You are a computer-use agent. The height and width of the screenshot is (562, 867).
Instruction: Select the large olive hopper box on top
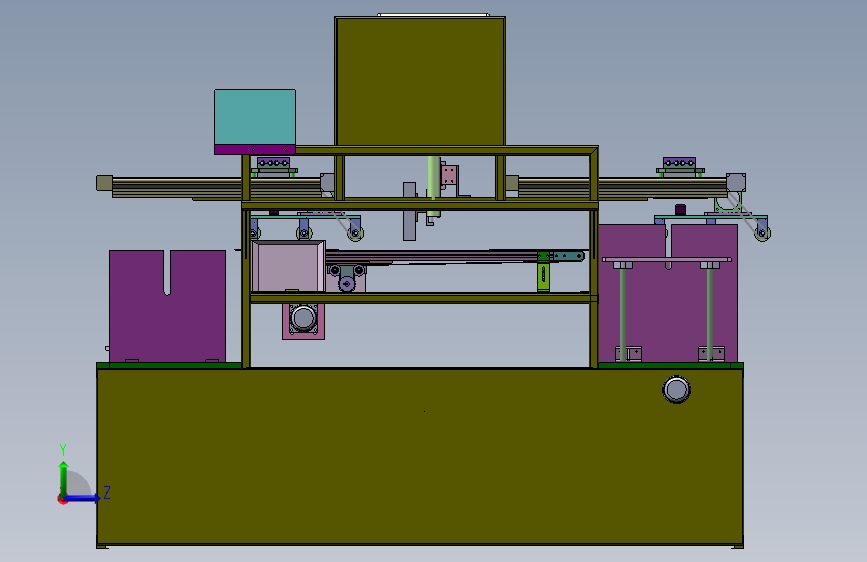(420, 81)
